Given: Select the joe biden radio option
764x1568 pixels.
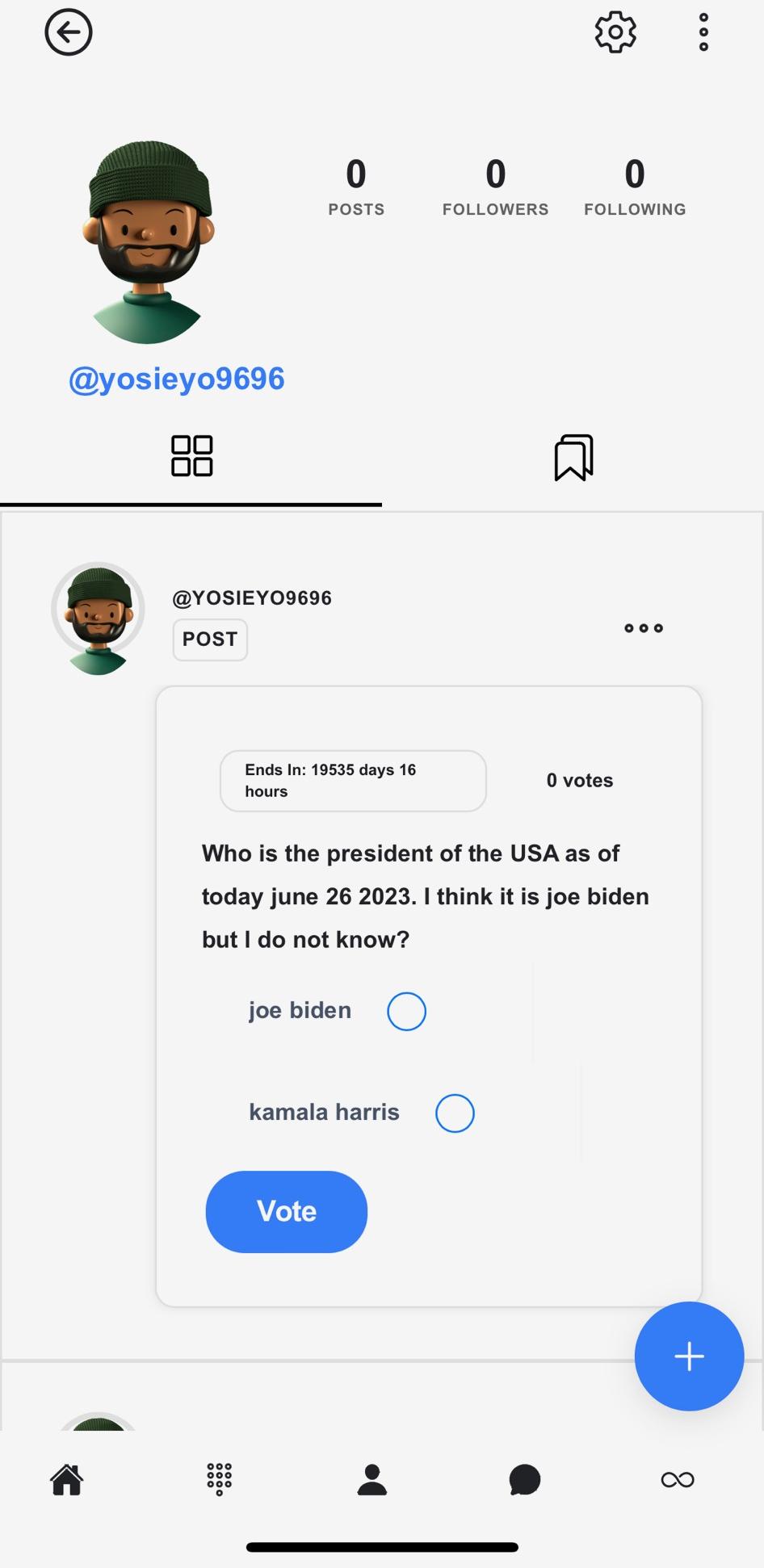Looking at the screenshot, I should [x=406, y=1011].
